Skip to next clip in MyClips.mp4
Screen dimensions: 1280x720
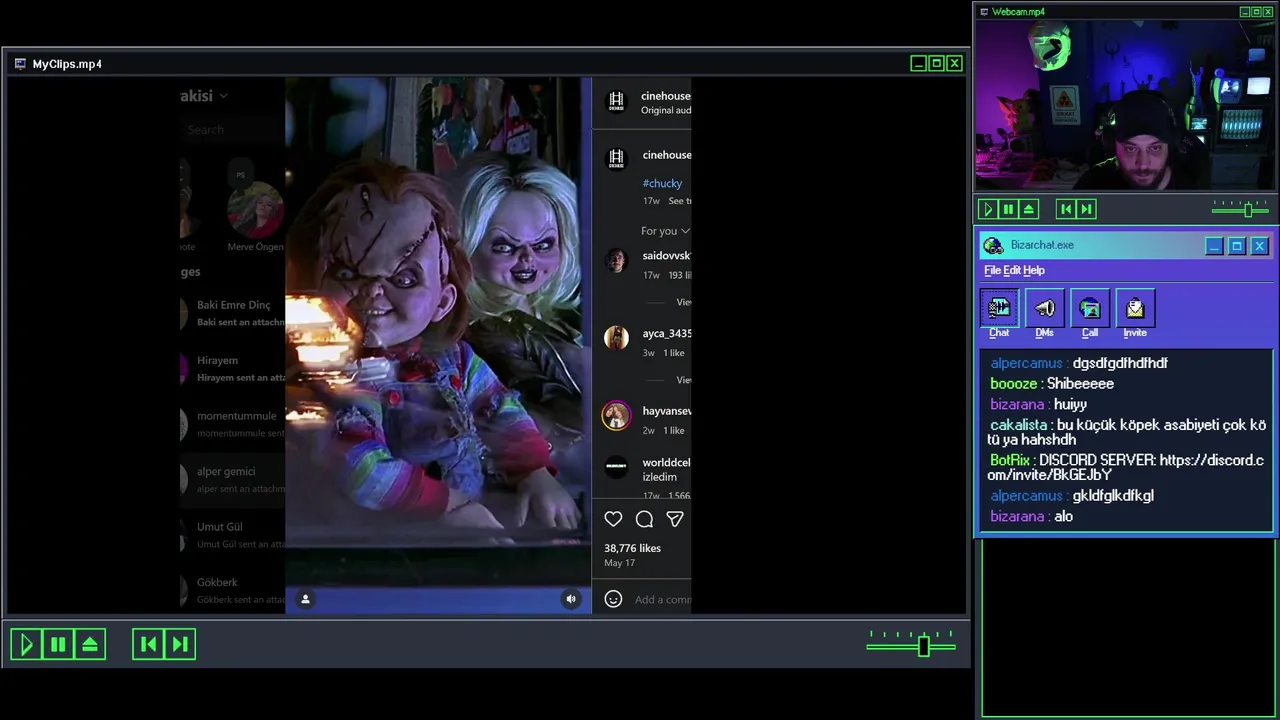click(180, 645)
